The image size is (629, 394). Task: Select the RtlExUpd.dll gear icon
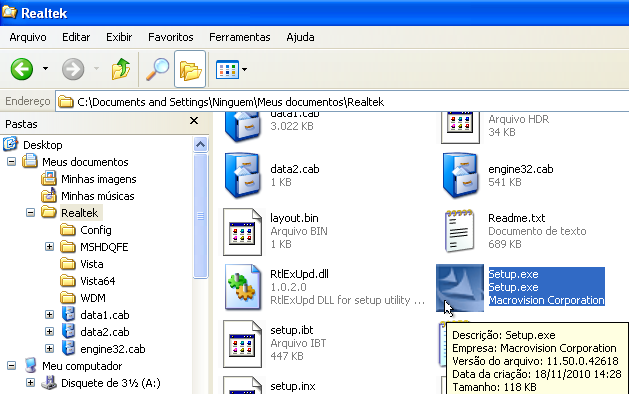[242, 287]
